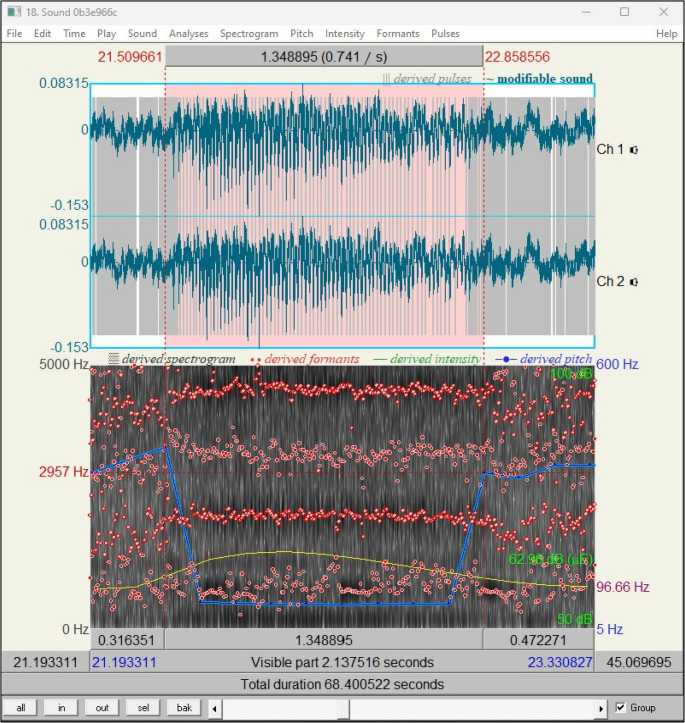Click the 'modifiable sound' legend label
The image size is (685, 723).
pyautogui.click(x=540, y=79)
